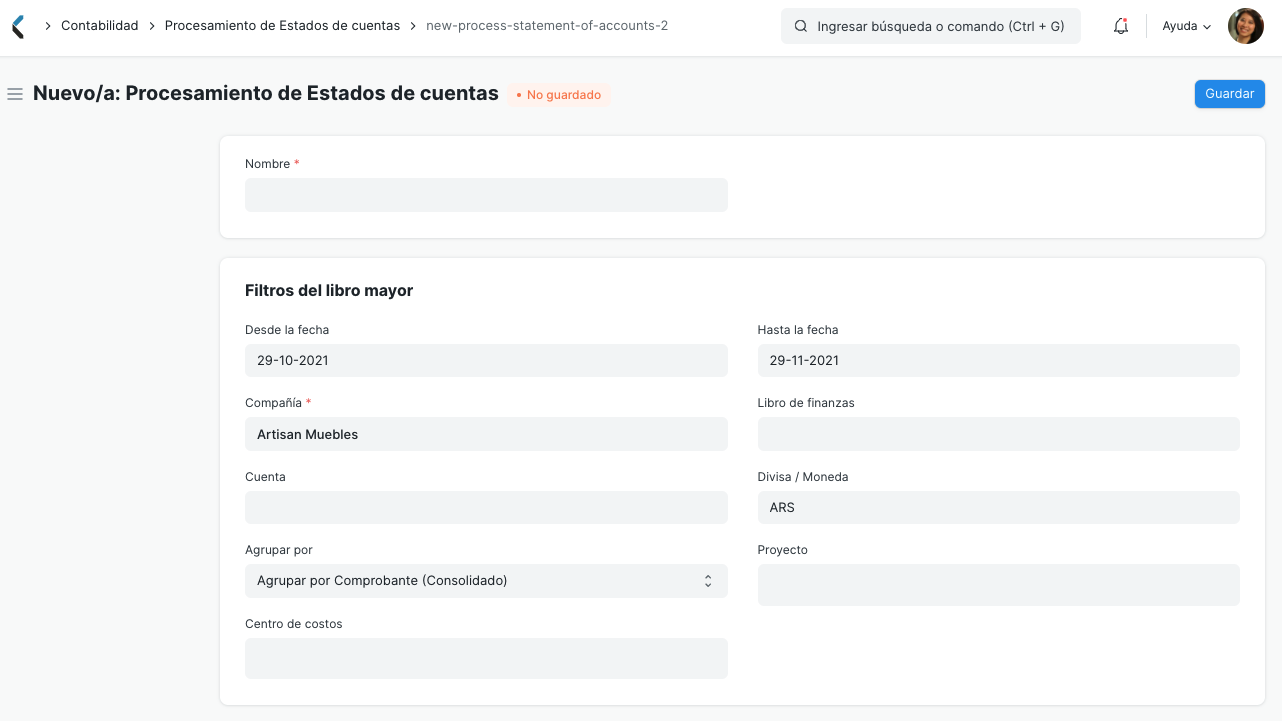Select the Contabilidad breadcrumb item

click(x=99, y=25)
